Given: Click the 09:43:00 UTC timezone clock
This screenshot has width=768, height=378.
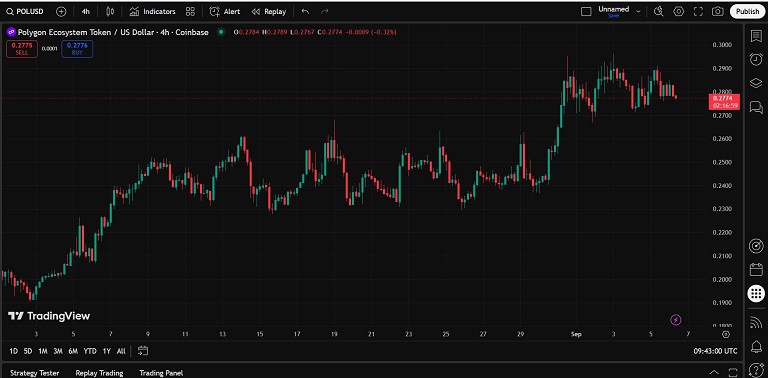Looking at the screenshot, I should click(x=715, y=351).
